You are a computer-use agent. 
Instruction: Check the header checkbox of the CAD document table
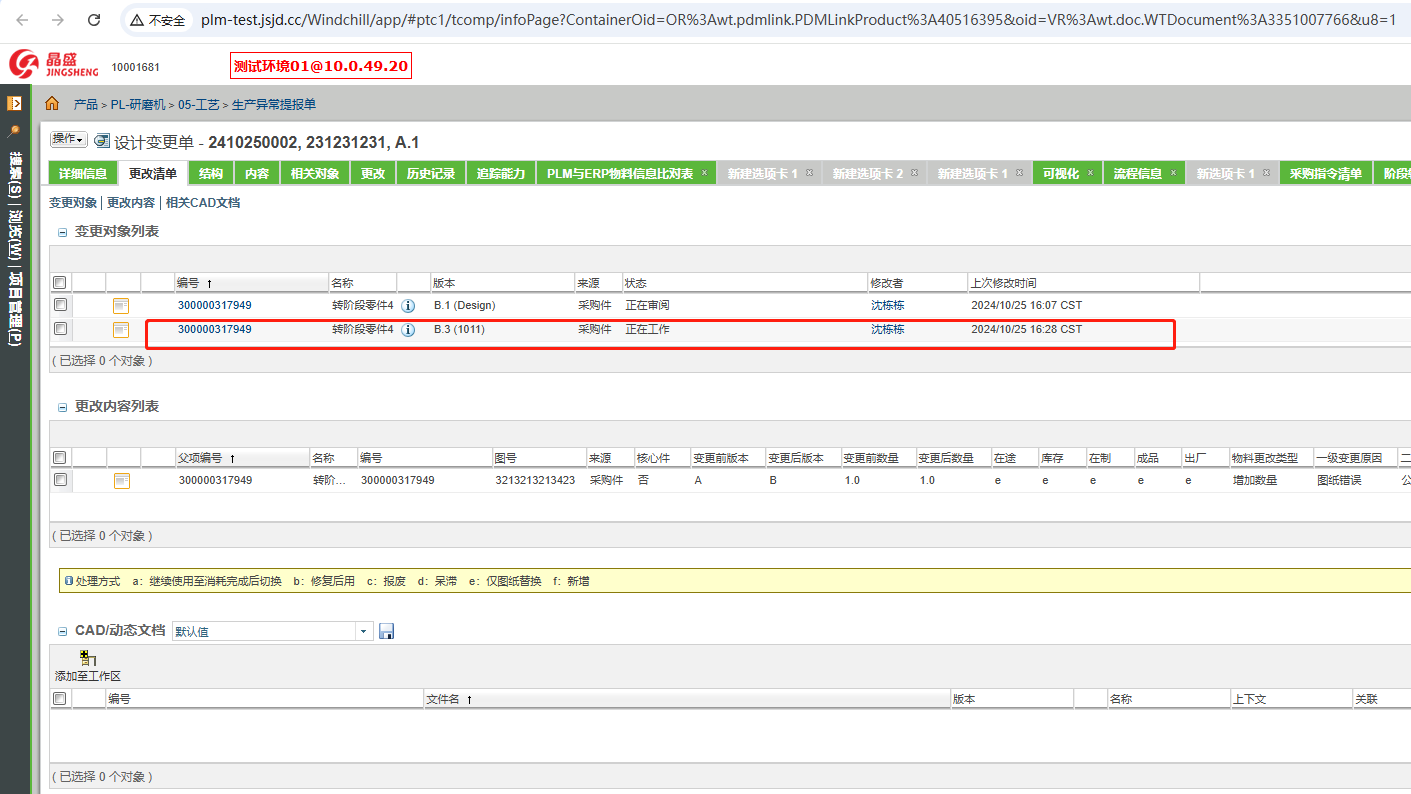coord(59,698)
